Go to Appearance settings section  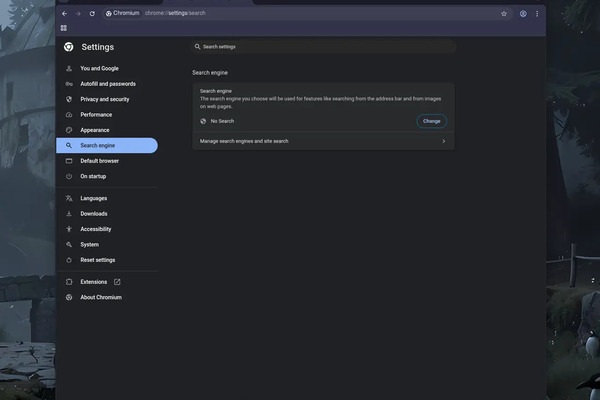pyautogui.click(x=95, y=130)
